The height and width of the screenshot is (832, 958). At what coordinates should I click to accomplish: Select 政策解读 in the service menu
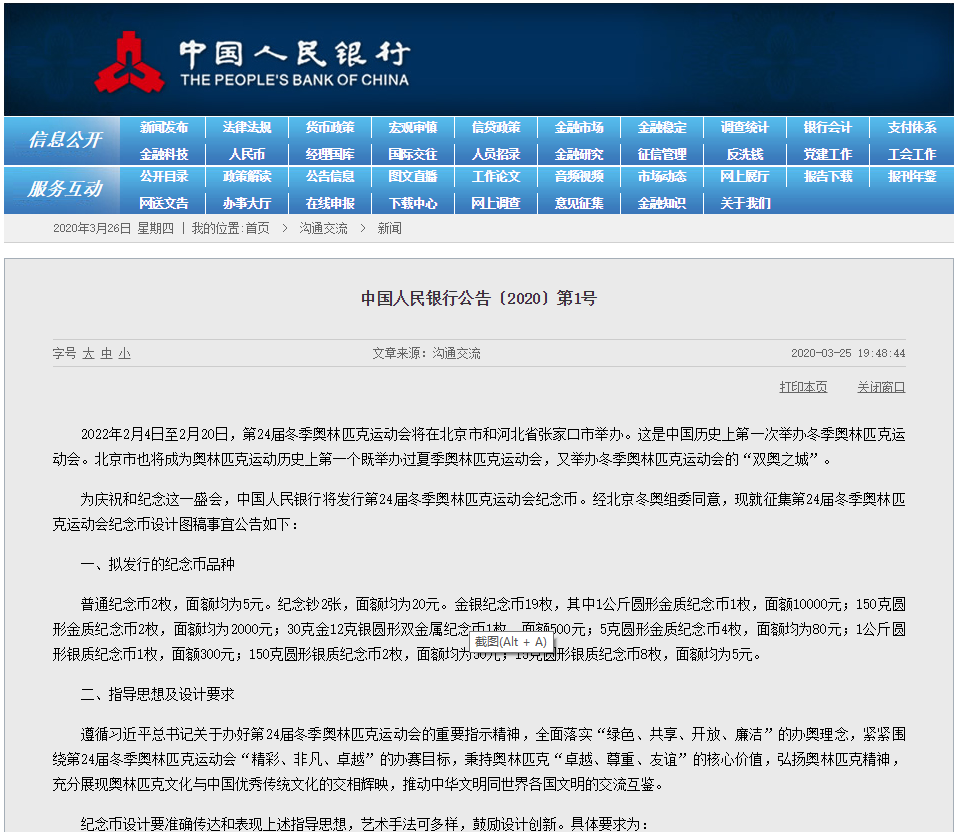pyautogui.click(x=247, y=177)
